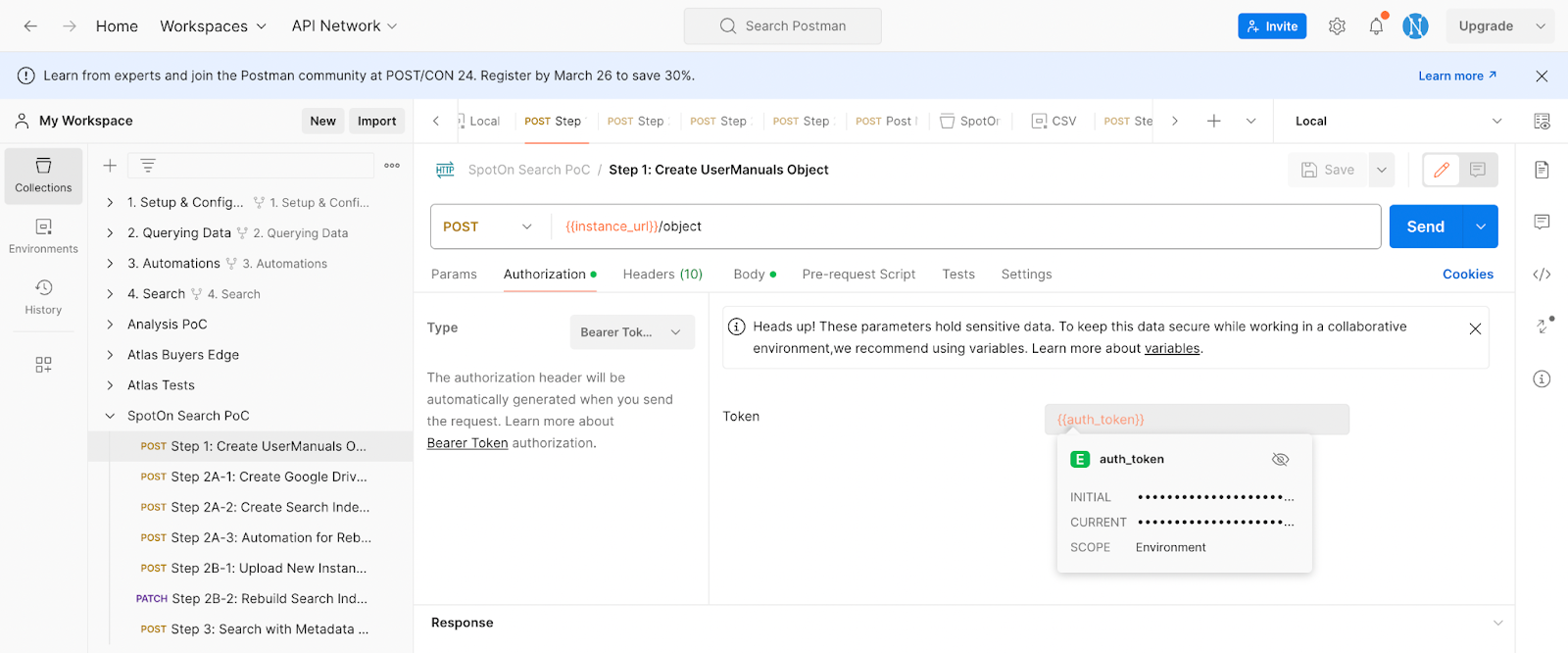
Task: Open authorization Type Bearer Token dropdown
Action: tap(632, 332)
